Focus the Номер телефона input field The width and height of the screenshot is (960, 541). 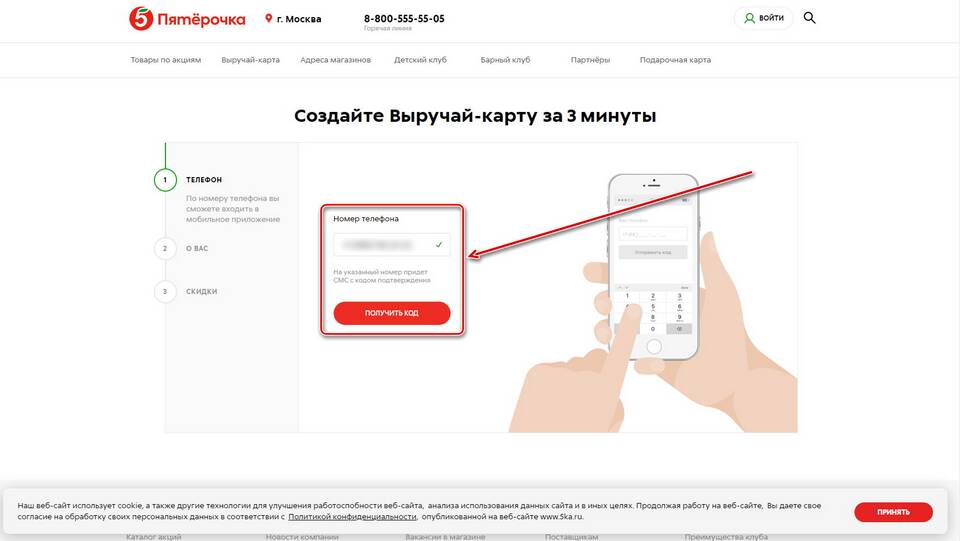pyautogui.click(x=392, y=245)
